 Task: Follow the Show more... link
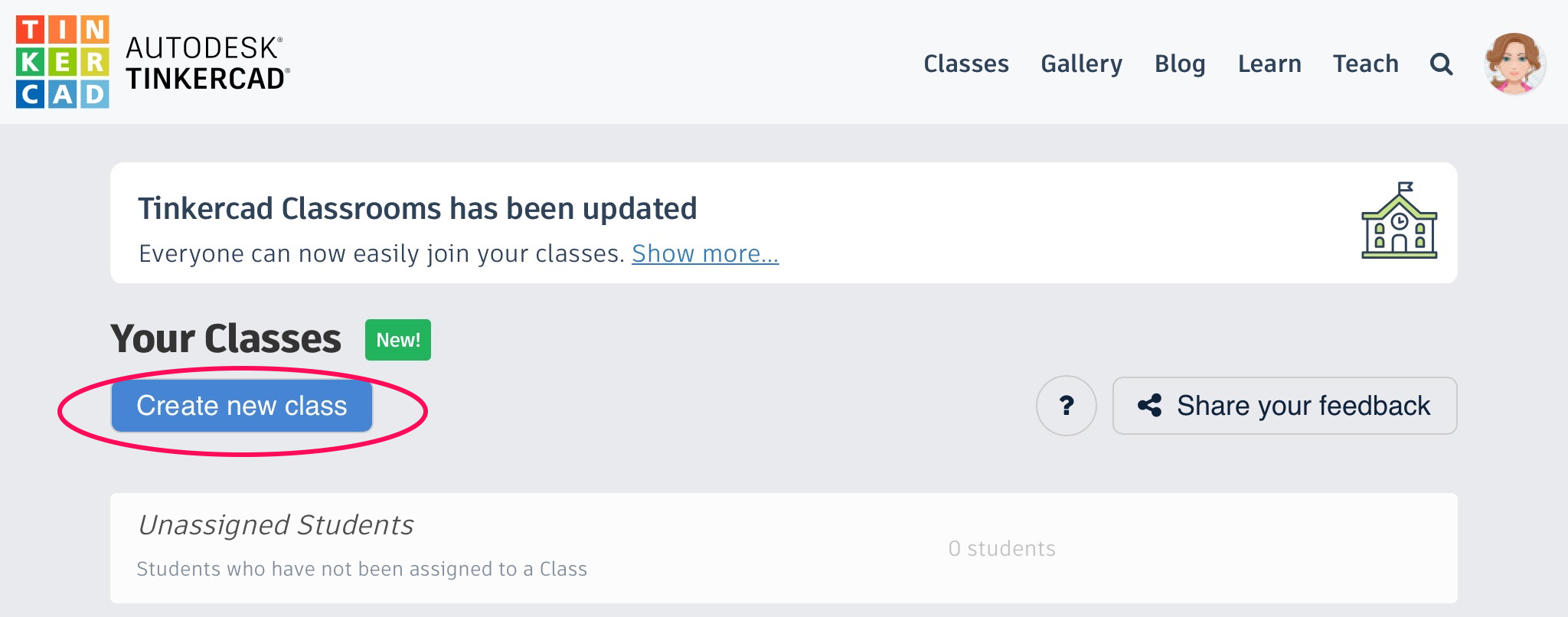[705, 253]
